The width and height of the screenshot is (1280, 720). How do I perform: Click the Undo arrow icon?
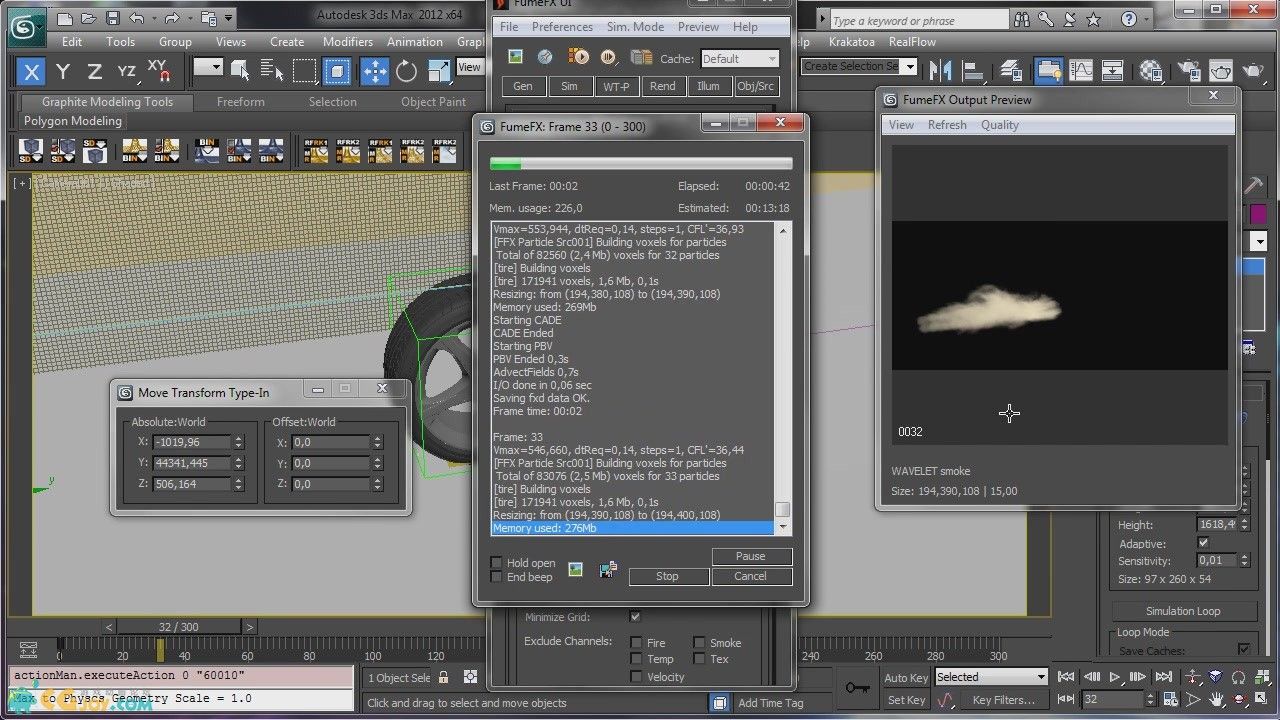[x=137, y=18]
